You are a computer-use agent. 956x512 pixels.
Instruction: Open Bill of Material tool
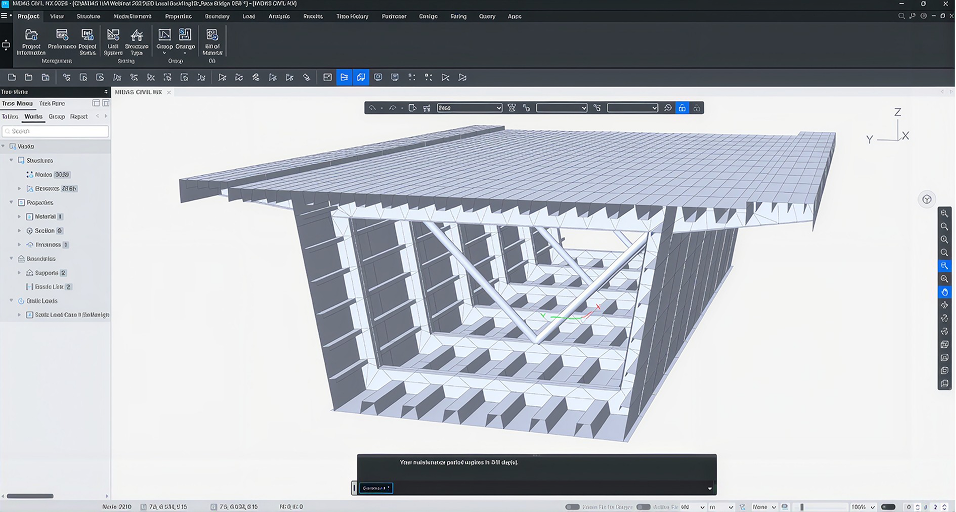pos(212,41)
